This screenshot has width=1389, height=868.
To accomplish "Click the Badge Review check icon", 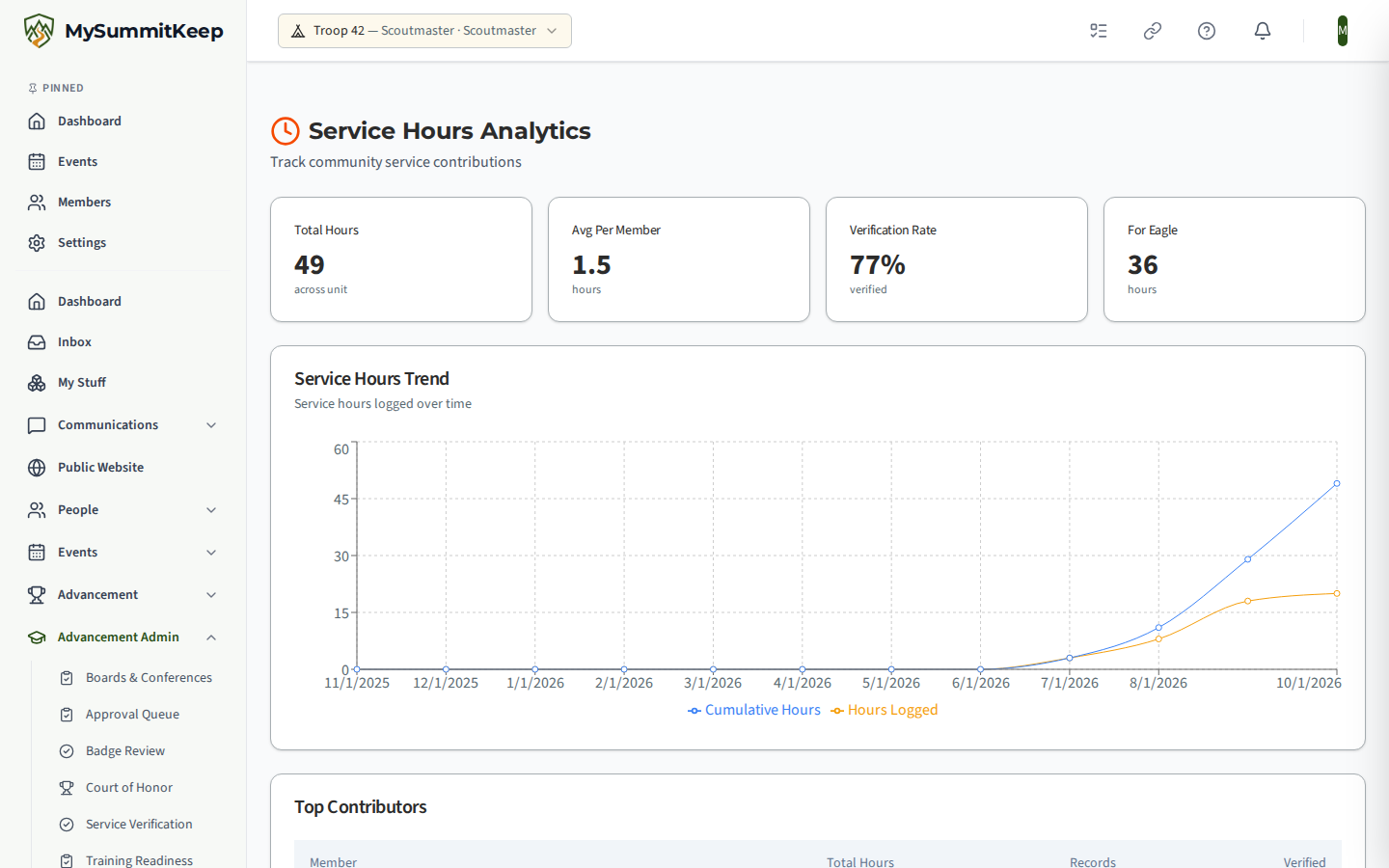I will (x=67, y=751).
